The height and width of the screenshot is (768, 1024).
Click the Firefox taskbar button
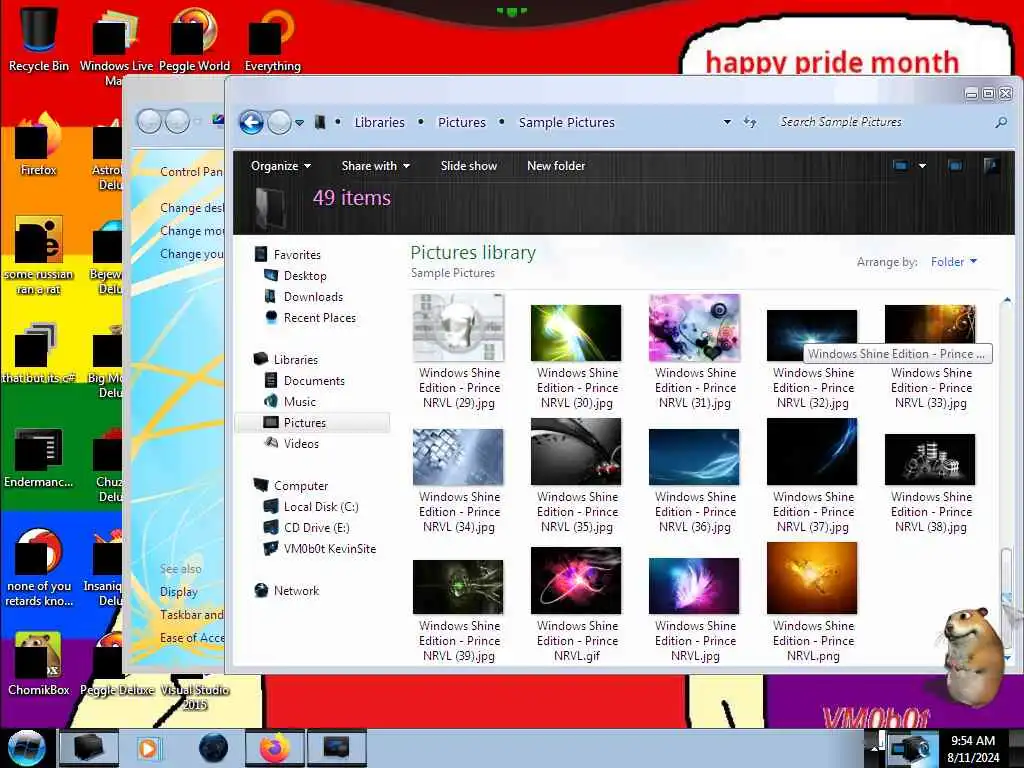(x=275, y=748)
